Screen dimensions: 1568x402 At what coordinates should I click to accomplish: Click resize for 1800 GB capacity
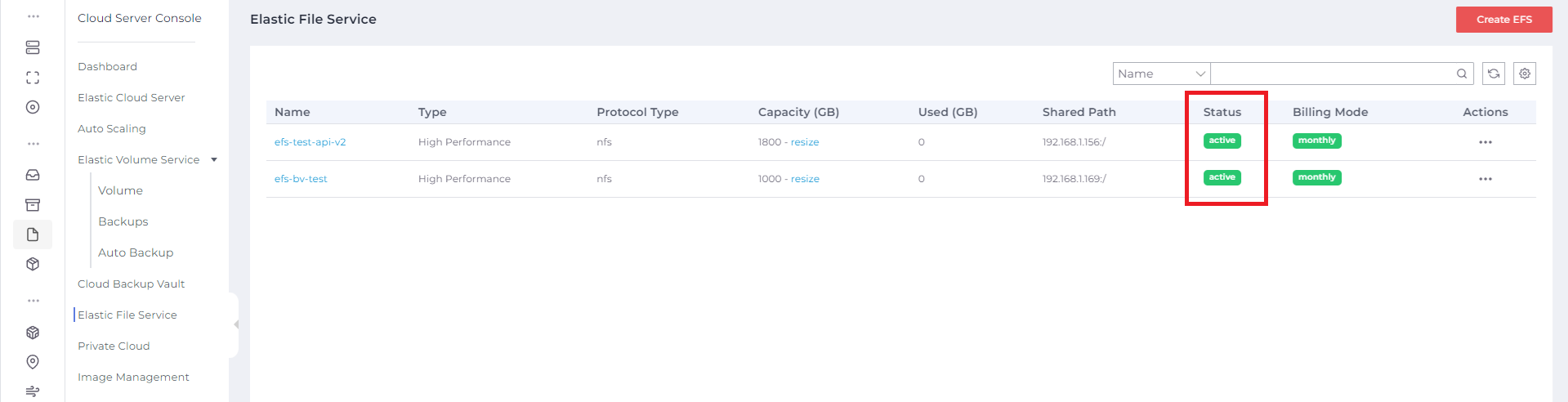coord(805,142)
